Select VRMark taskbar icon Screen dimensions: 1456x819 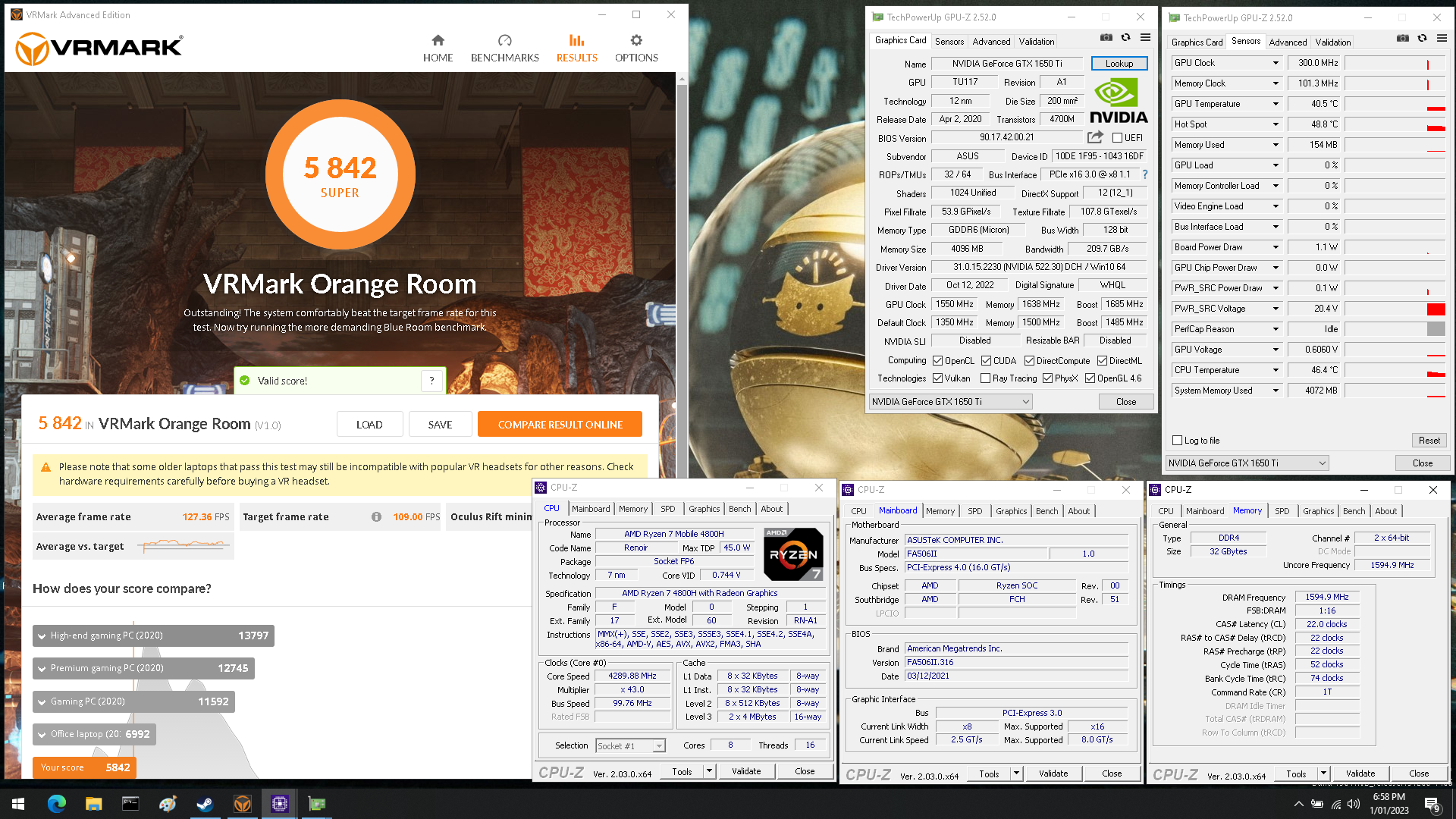point(242,804)
